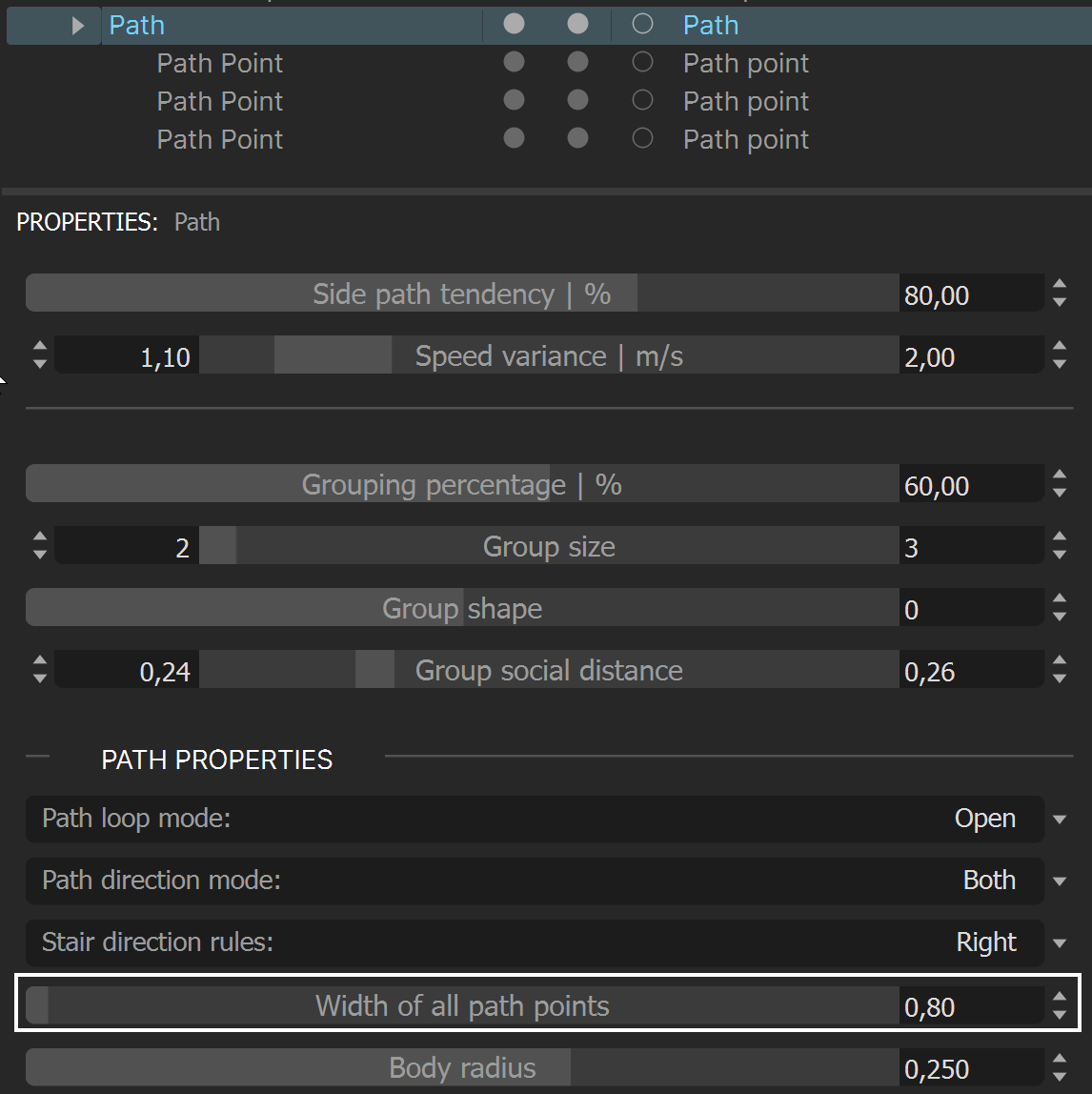Viewport: 1092px width, 1094px height.
Task: Toggle second dot of Path row
Action: coord(577,24)
